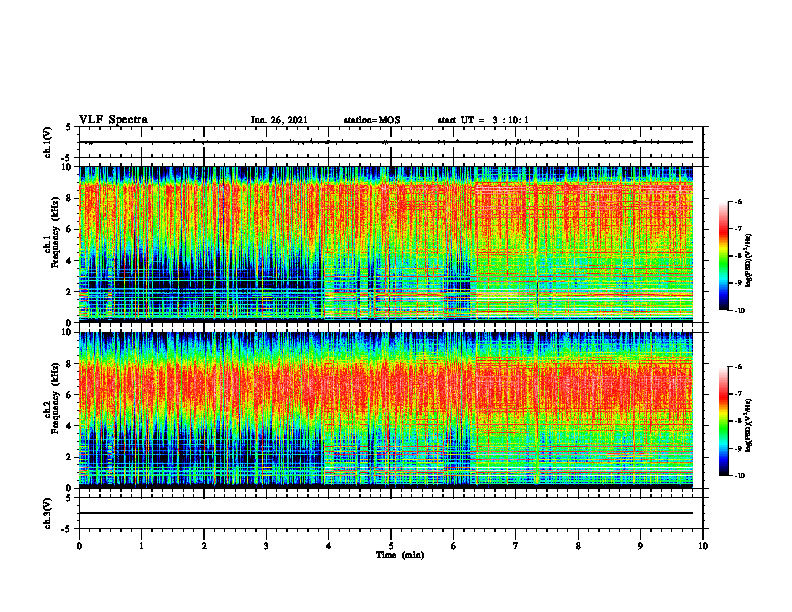Click the "station=MOS" header label
The image size is (792, 612).
click(372, 120)
